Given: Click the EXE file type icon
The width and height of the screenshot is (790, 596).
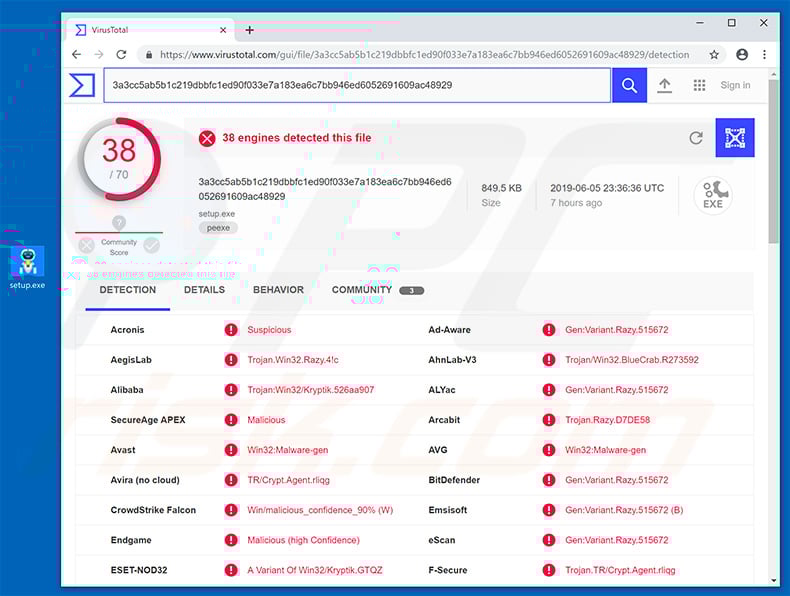Looking at the screenshot, I should tap(713, 195).
